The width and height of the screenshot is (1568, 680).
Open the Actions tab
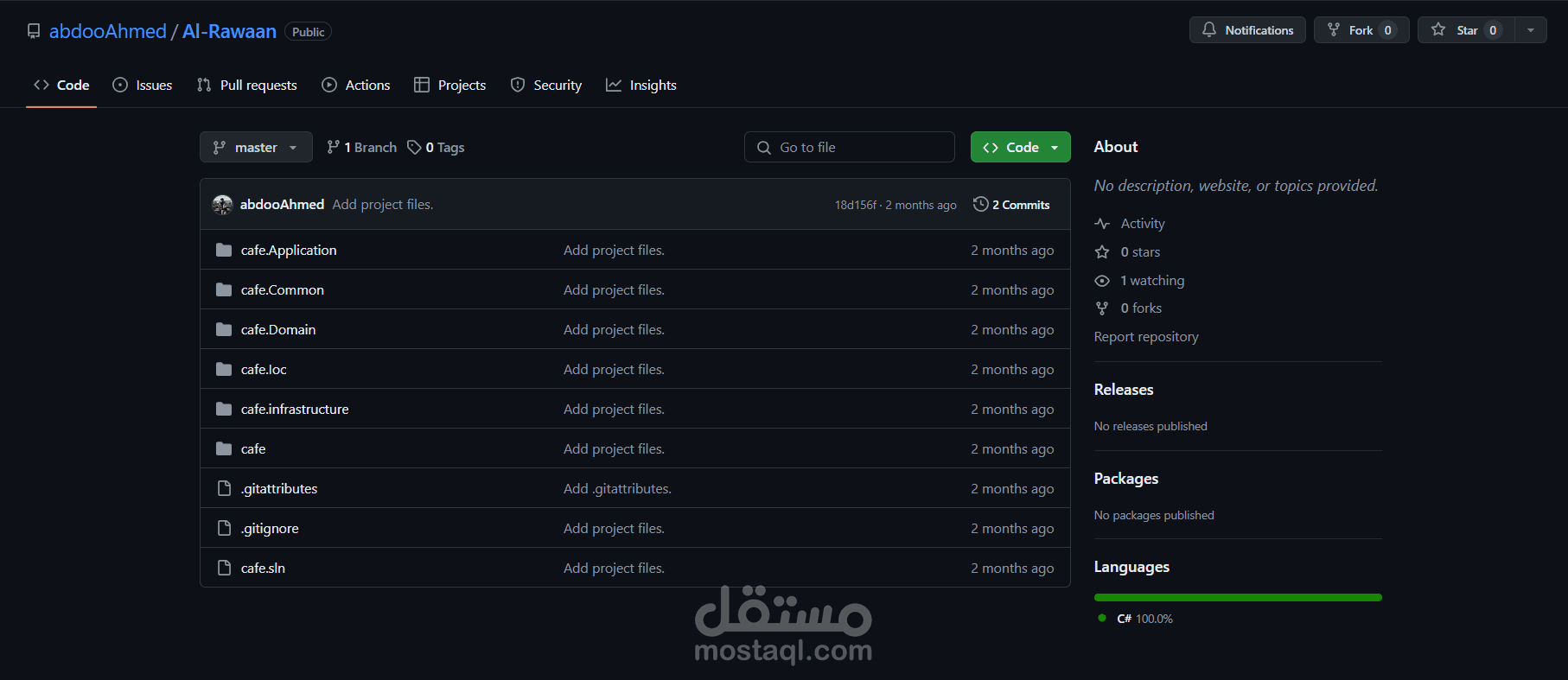(x=356, y=85)
